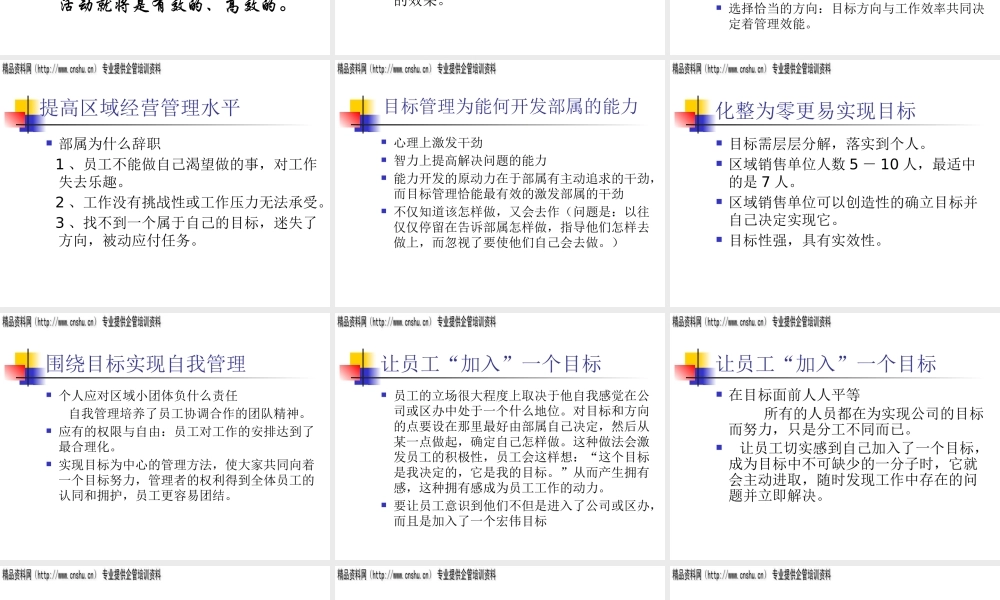Select the bullet 智力上提高解决问题的能力
The width and height of the screenshot is (1000, 600).
tap(470, 161)
